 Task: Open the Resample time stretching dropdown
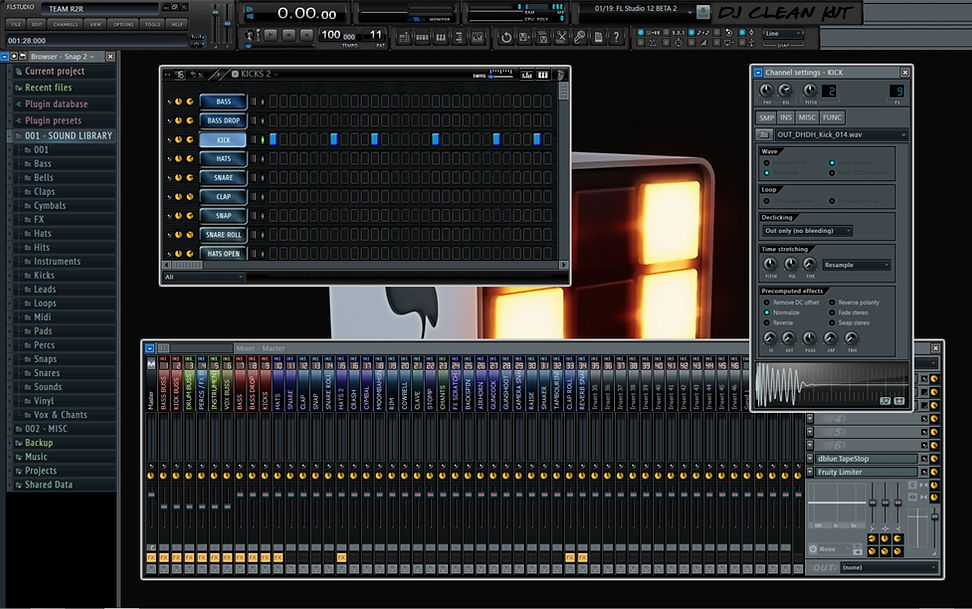click(x=857, y=266)
